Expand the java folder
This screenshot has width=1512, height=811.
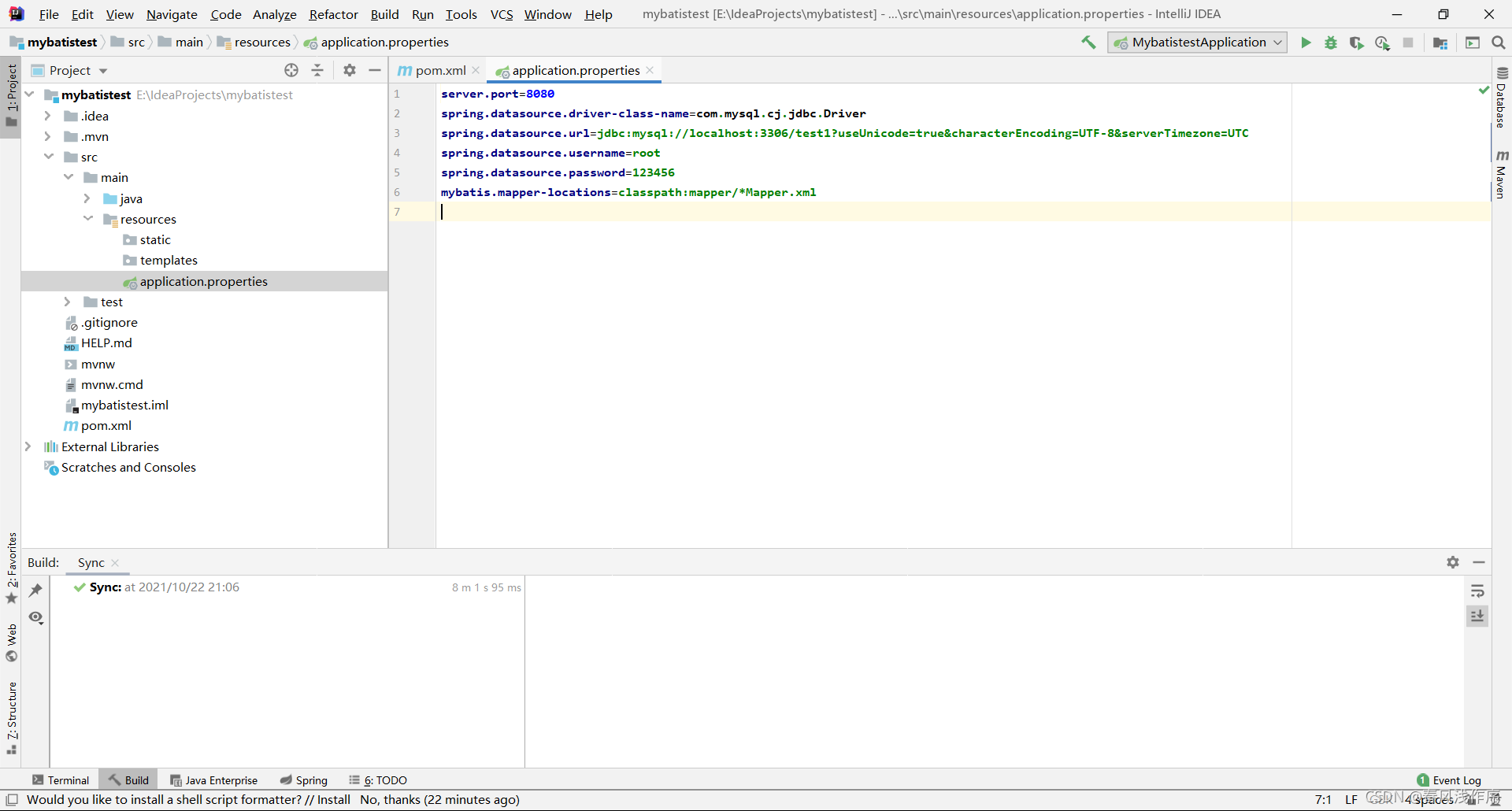tap(87, 198)
